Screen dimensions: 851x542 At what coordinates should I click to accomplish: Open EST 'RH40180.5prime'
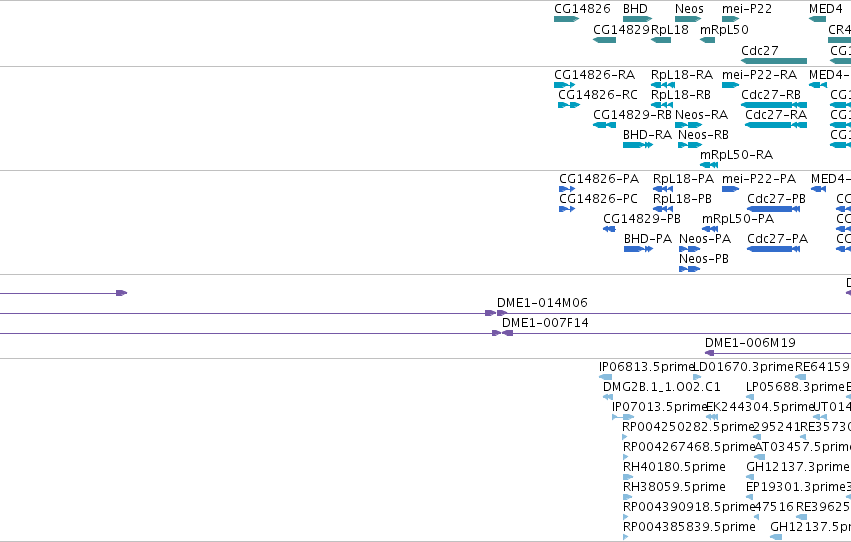(674, 467)
